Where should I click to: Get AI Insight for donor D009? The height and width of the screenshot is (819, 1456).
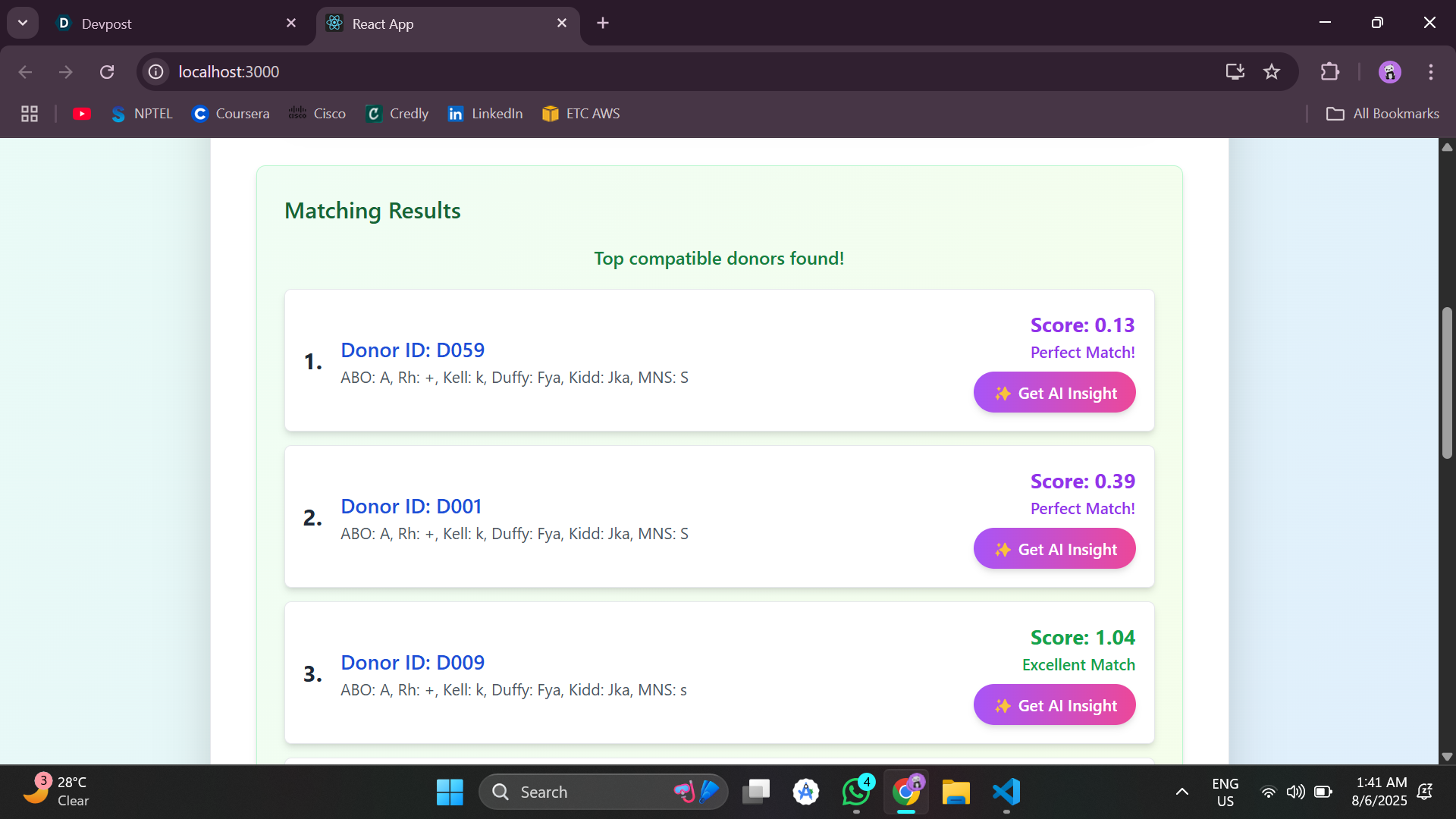point(1054,705)
